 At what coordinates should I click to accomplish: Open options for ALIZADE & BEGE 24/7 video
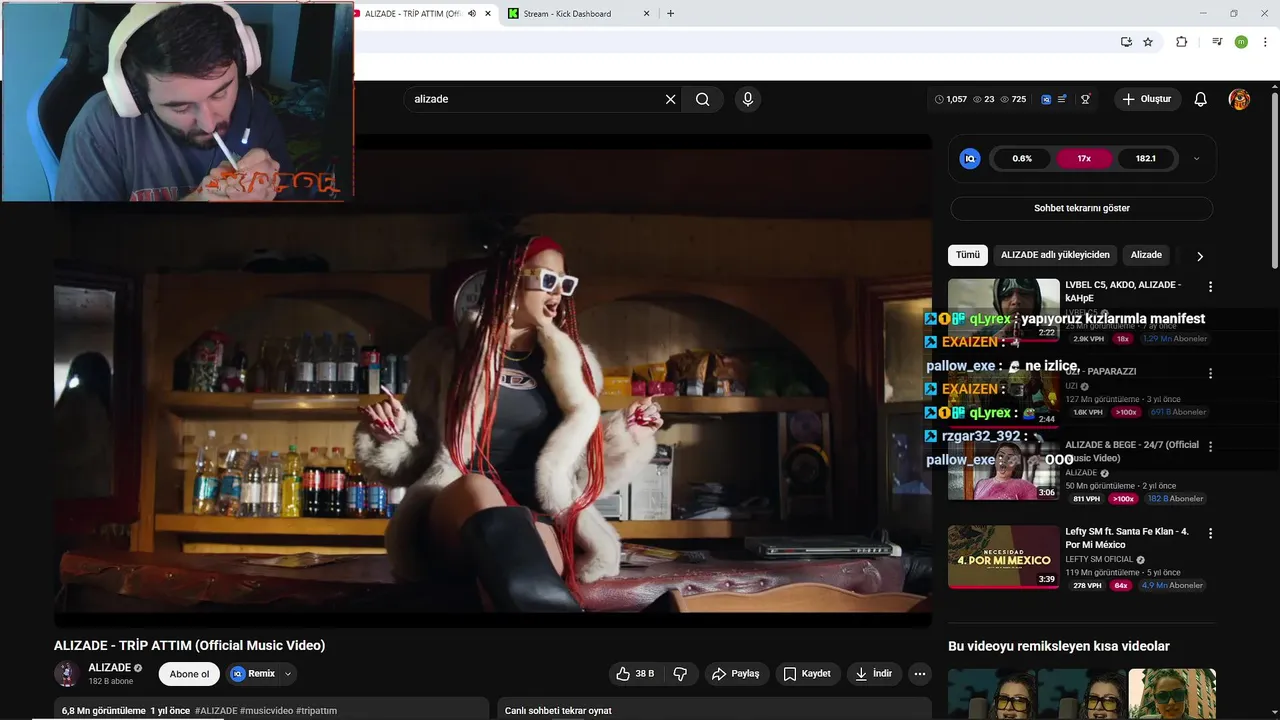click(x=1210, y=447)
